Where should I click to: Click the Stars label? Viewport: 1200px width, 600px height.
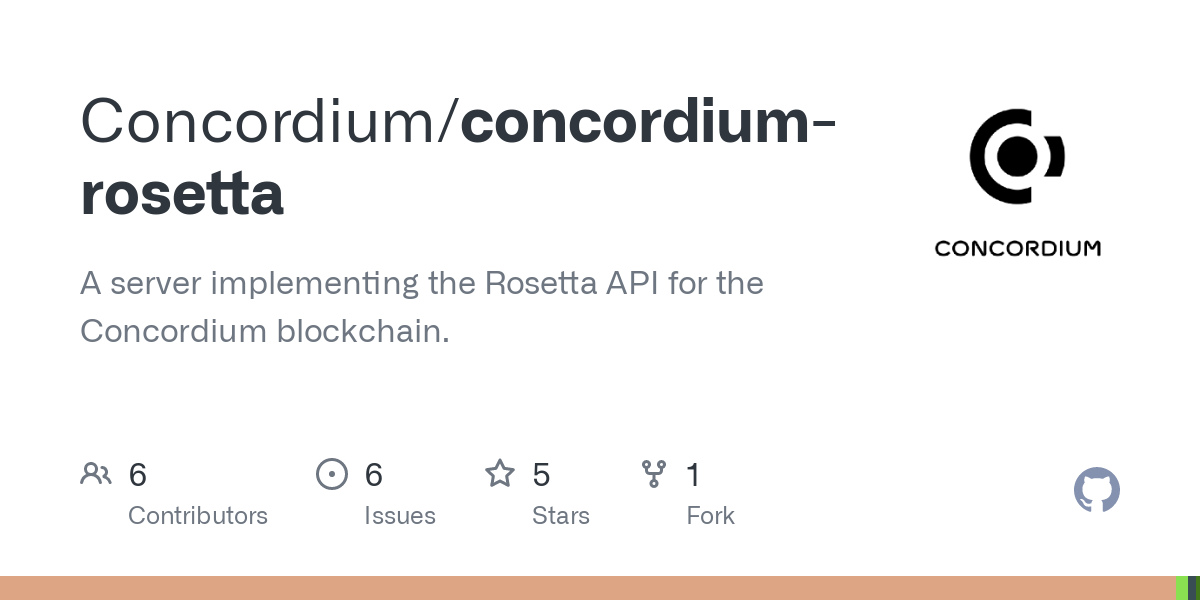[561, 516]
